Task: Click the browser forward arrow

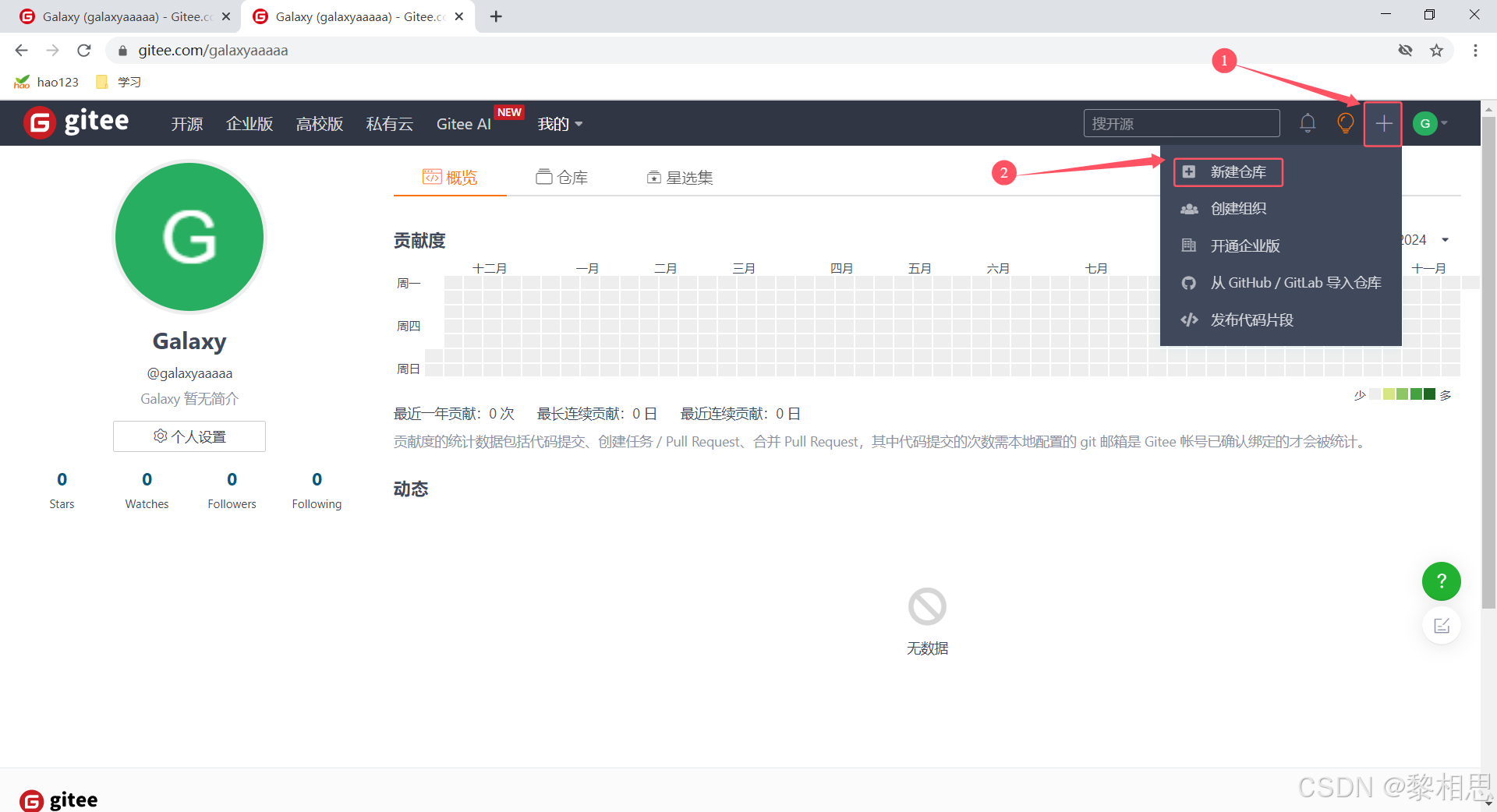Action: click(x=52, y=51)
